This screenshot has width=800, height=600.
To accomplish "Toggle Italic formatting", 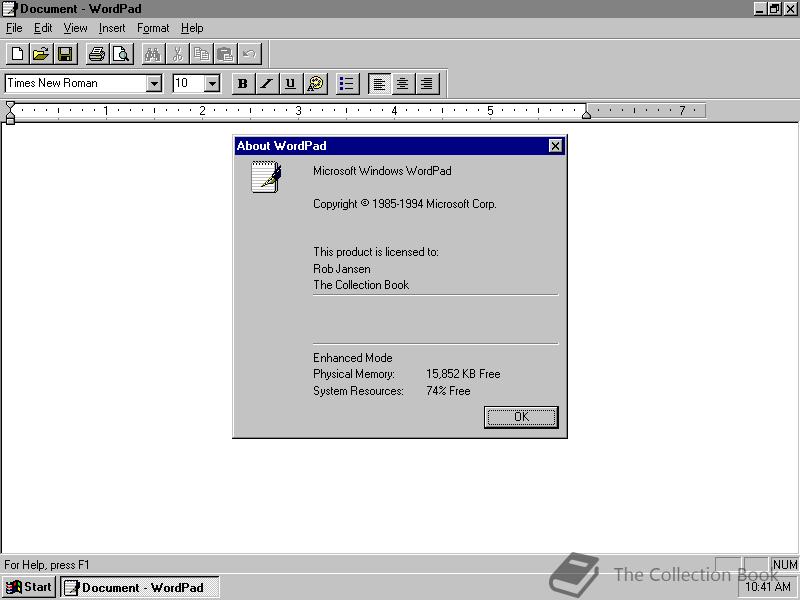I will (x=267, y=84).
